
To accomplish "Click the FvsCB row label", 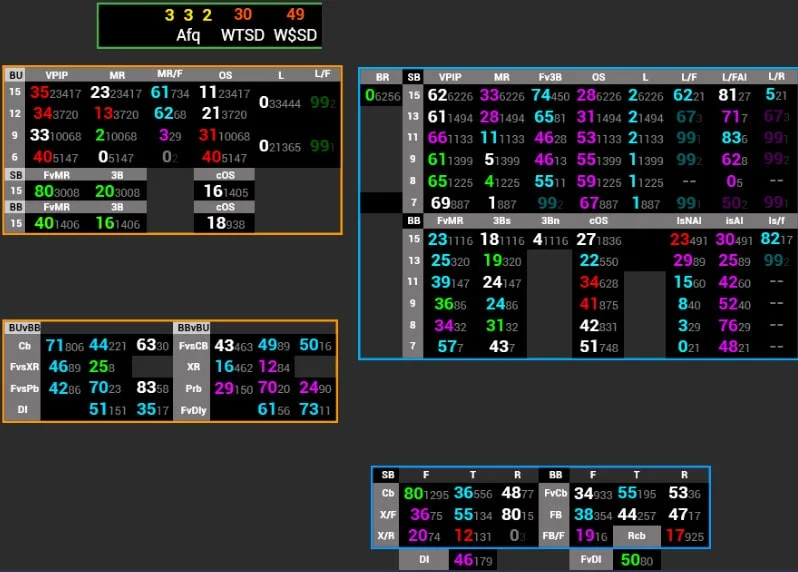I will click(191, 346).
